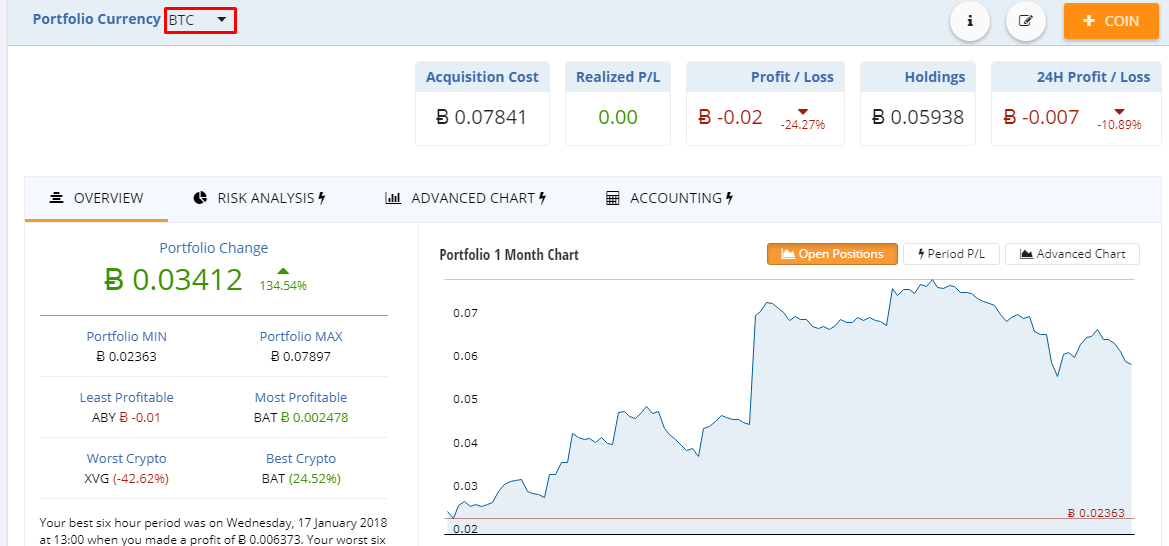Click the Profit / Loss red down arrow
The width and height of the screenshot is (1169, 546).
click(x=803, y=111)
